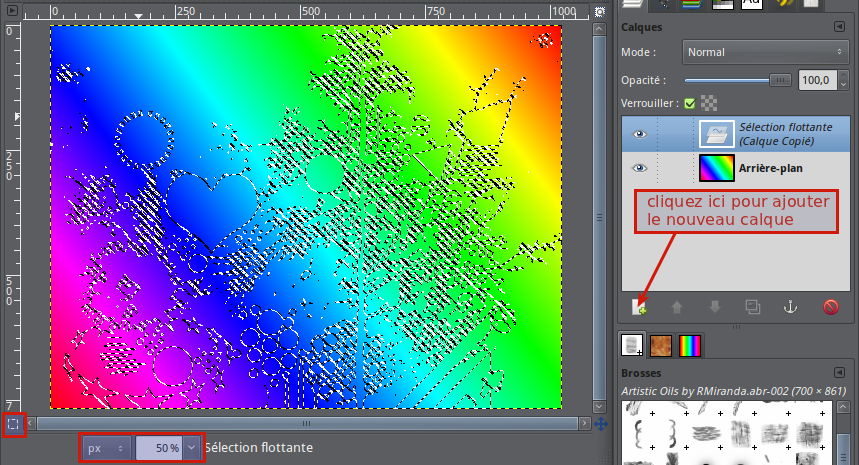Click the navigation cross icon near canvas corner
The height and width of the screenshot is (465, 859).
[x=601, y=424]
